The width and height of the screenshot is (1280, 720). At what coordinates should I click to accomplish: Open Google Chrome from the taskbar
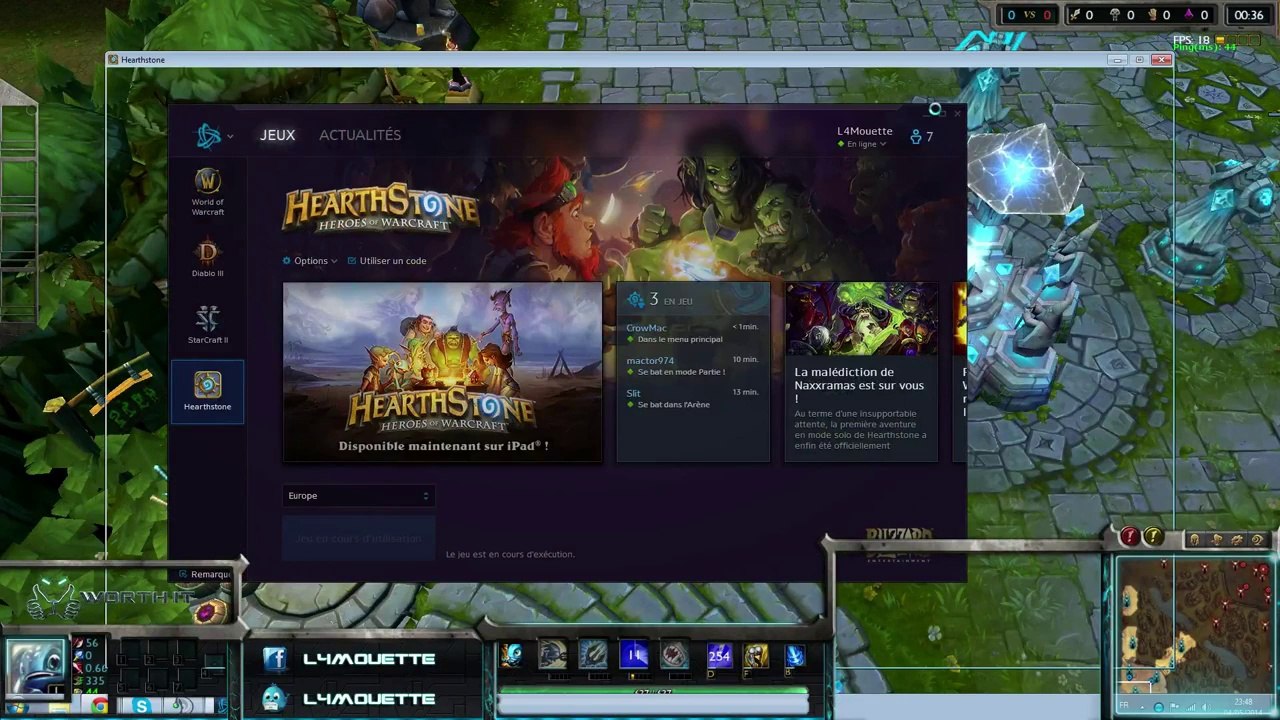99,707
